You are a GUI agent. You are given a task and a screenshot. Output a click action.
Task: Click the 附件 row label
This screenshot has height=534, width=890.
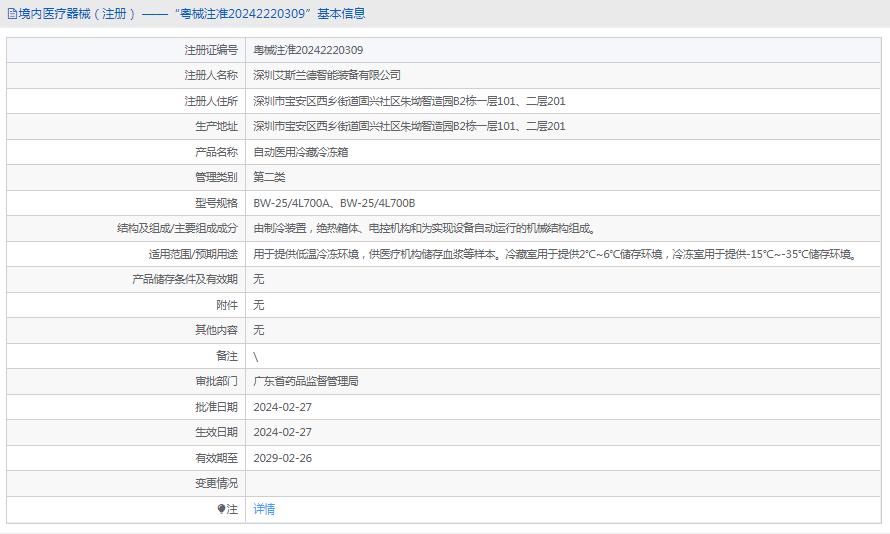[x=227, y=305]
